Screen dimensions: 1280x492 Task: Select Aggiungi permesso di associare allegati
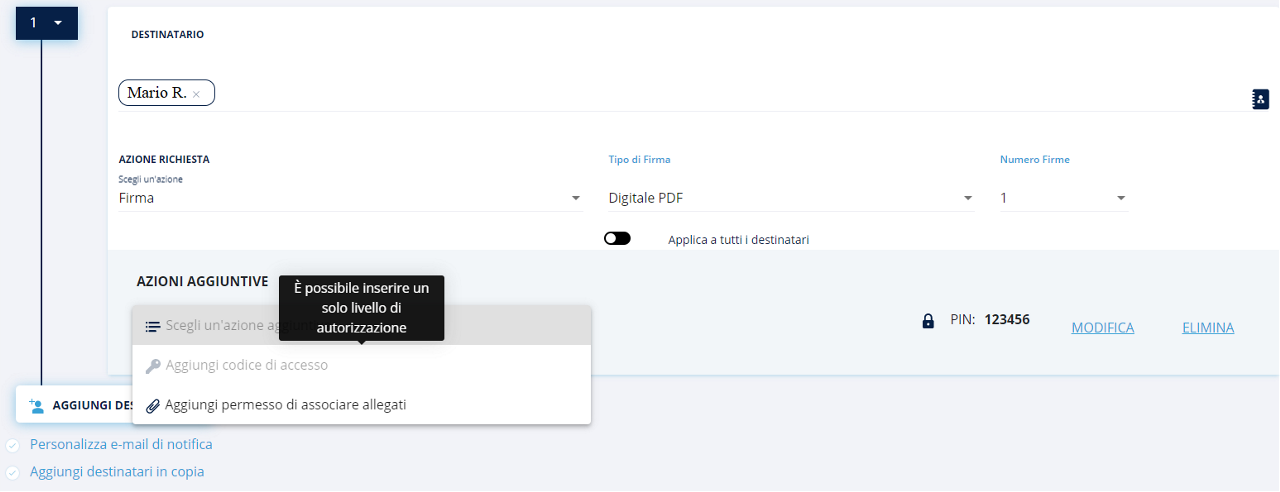(285, 405)
